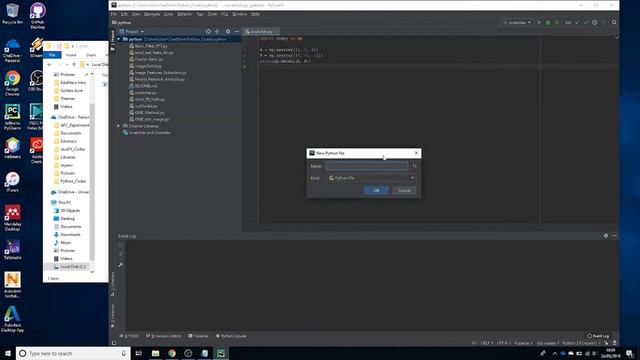The width and height of the screenshot is (640, 360).
Task: Open Project panel settings gear
Action: click(x=228, y=31)
